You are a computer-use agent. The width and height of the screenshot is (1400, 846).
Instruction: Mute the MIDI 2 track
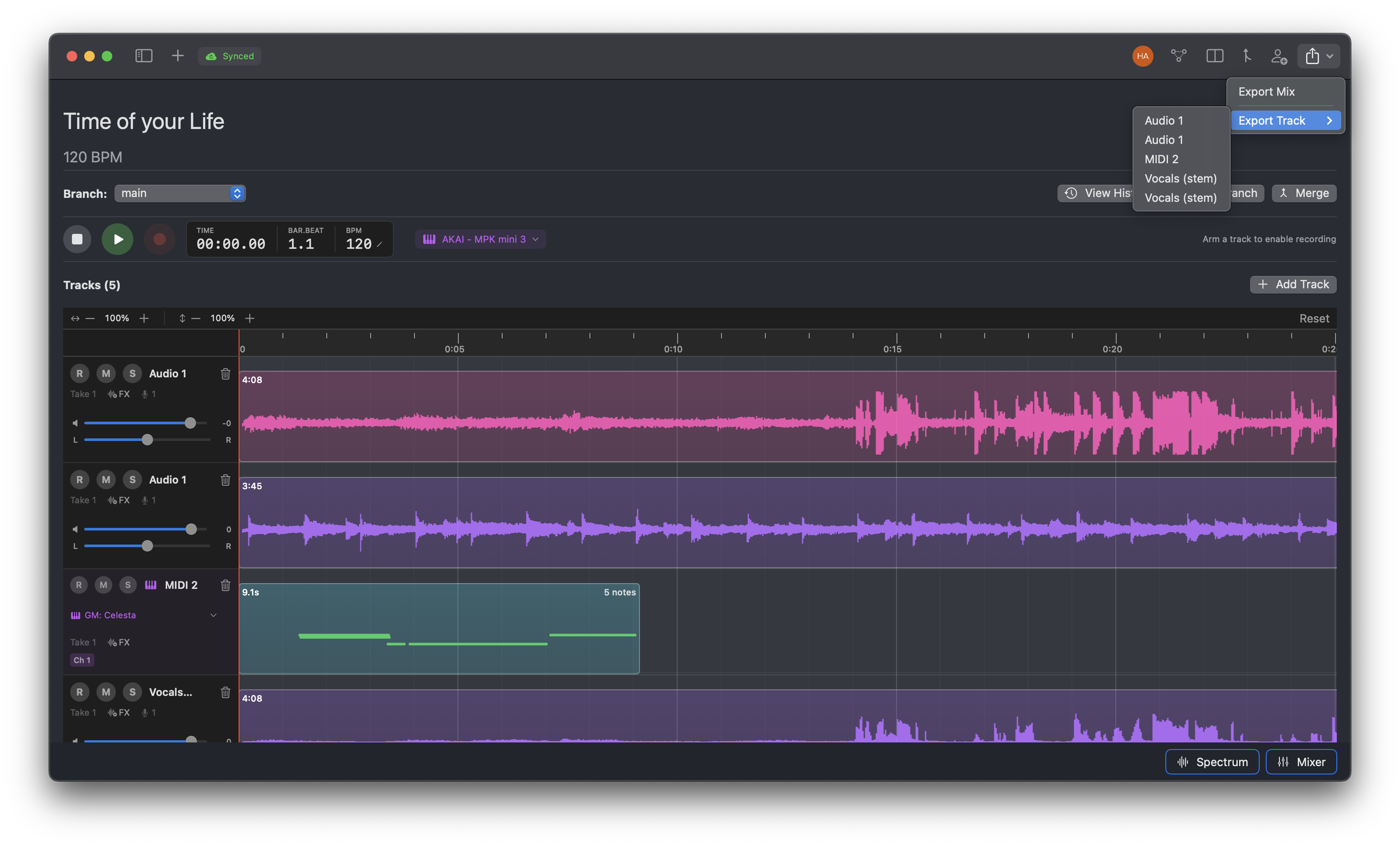pos(104,584)
